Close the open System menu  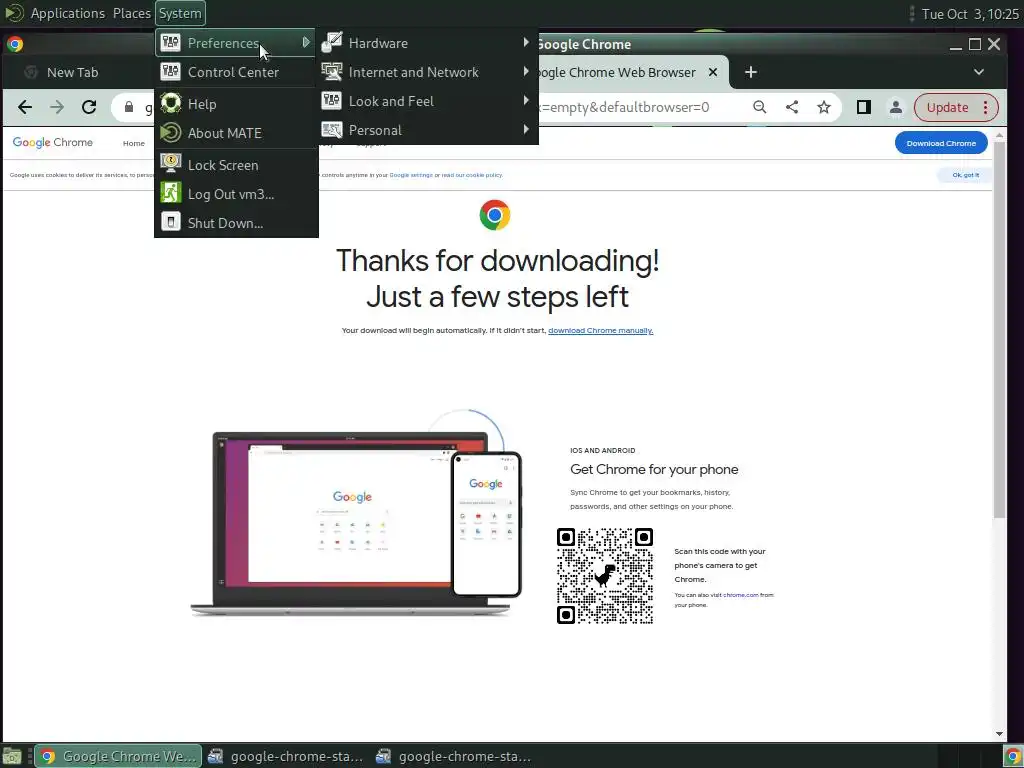(180, 13)
